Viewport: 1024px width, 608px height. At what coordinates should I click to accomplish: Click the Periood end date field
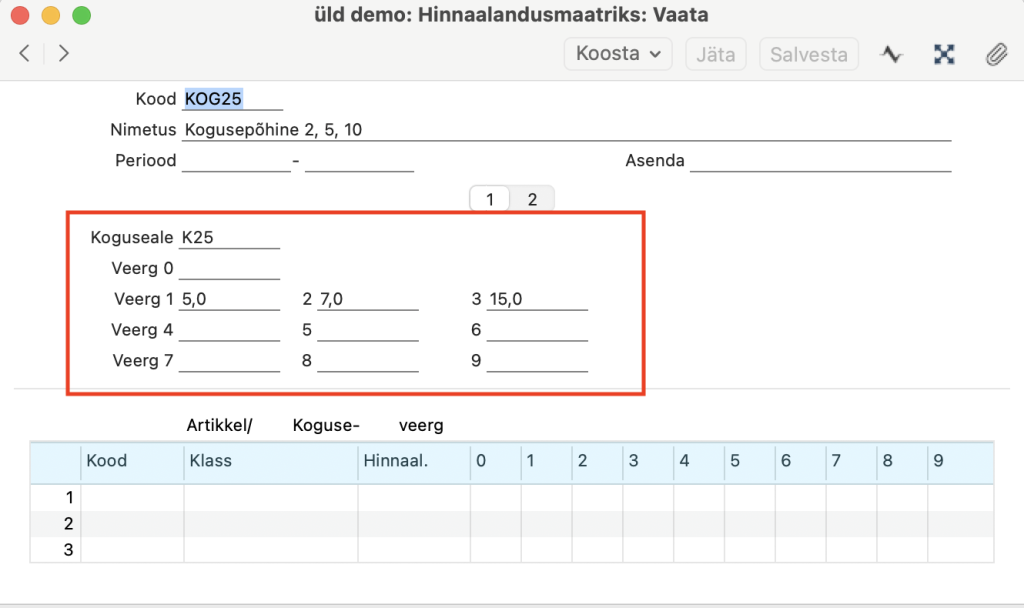(x=359, y=161)
